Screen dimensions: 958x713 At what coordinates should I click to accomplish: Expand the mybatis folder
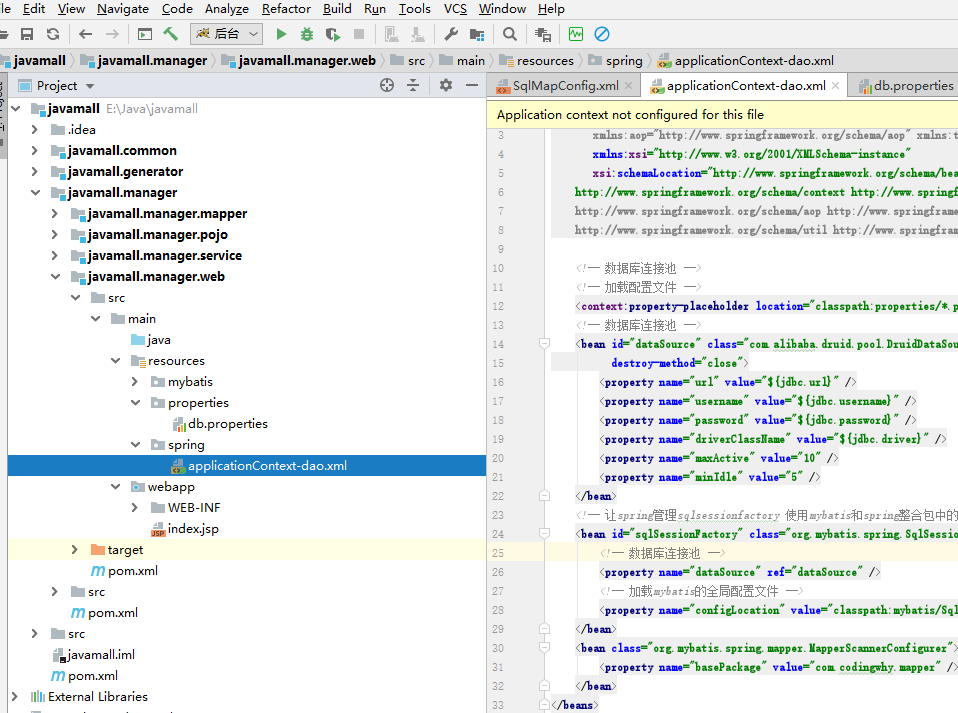pos(135,381)
